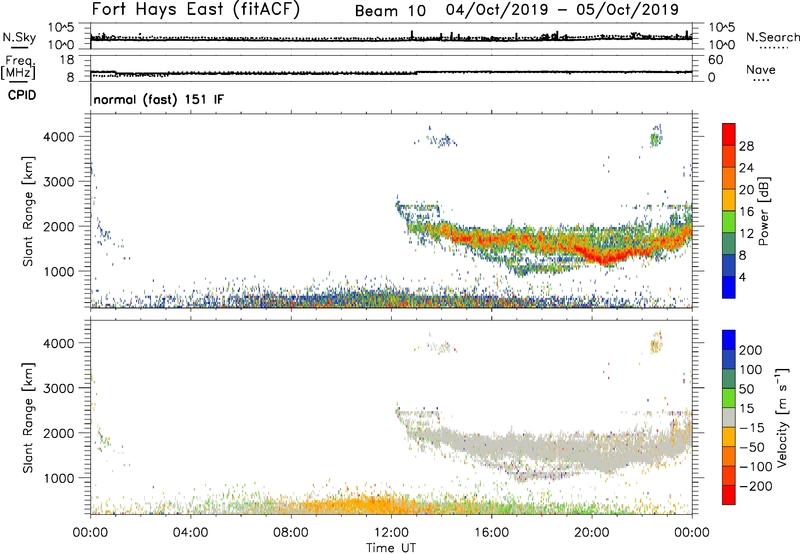This screenshot has height=554, width=800.
Task: Click the 'N.Search' legend label
Action: tap(773, 37)
